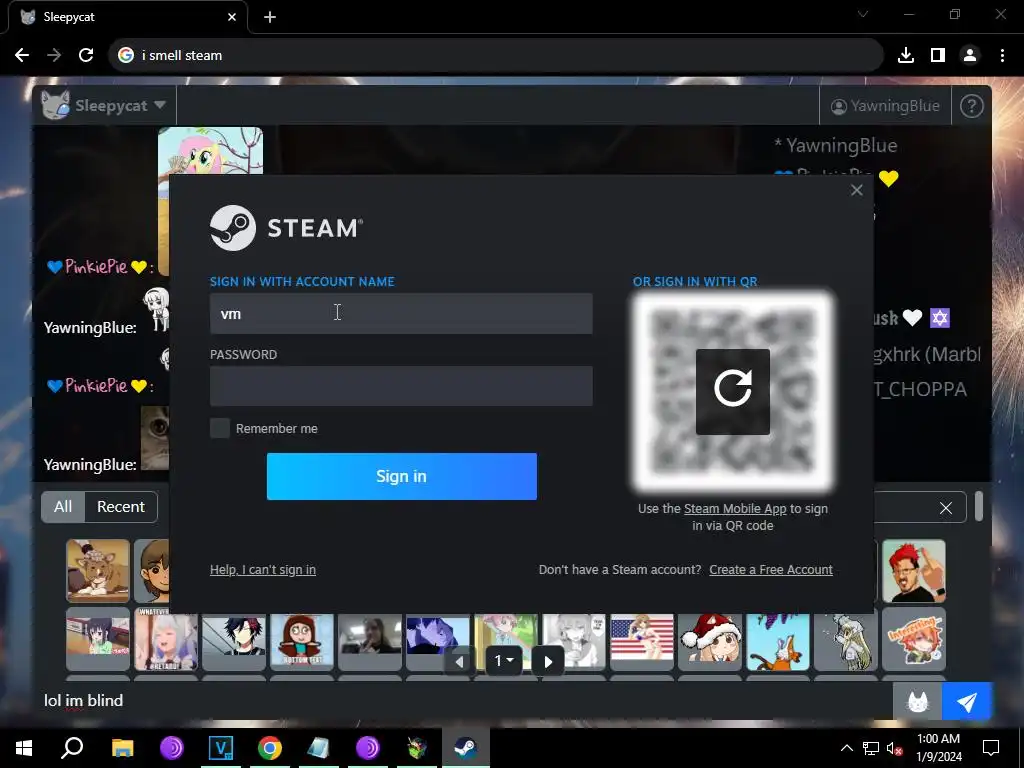This screenshot has height=768, width=1024.
Task: Focus the Steam account name field
Action: click(x=401, y=313)
